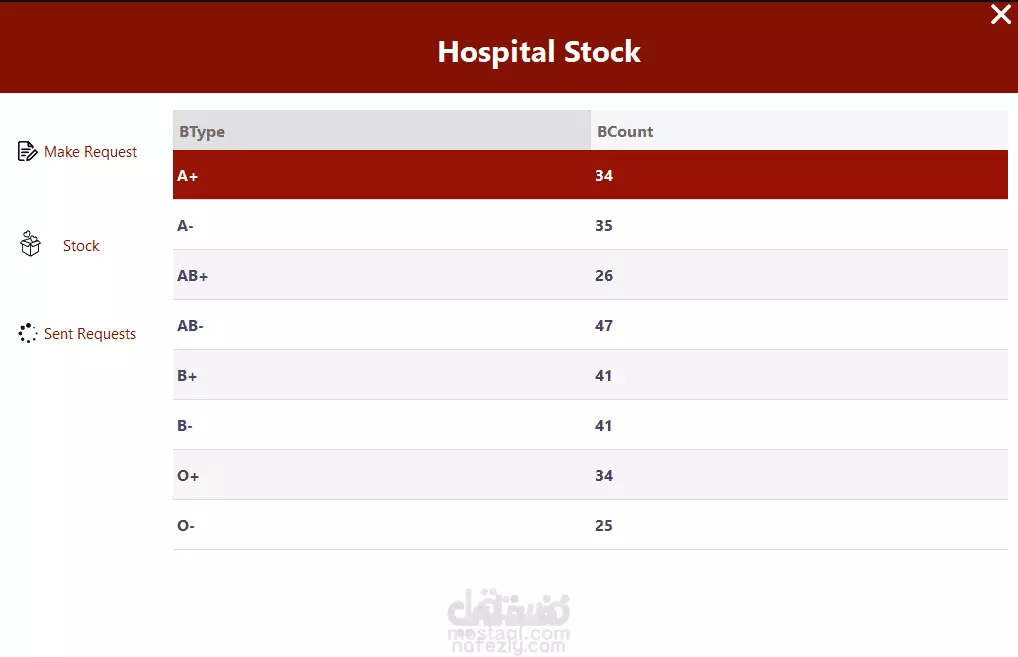Viewport: 1018px width, 657px height.
Task: Open the Make Request page
Action: tap(90, 152)
